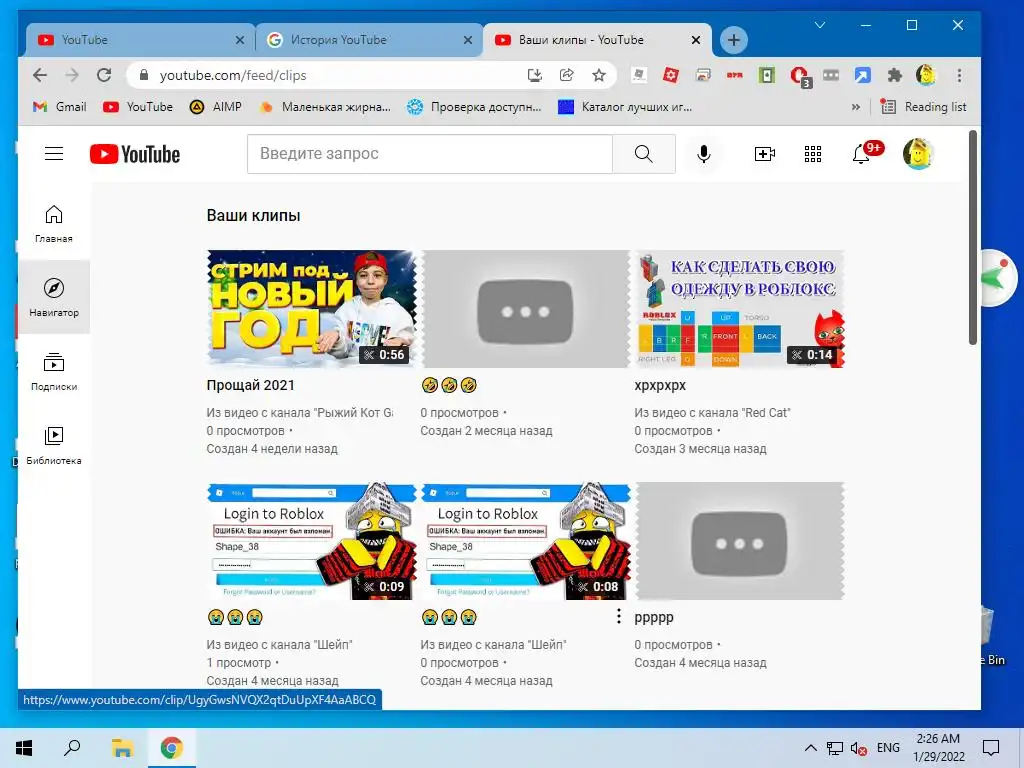Close the История YouTube tab
This screenshot has height=768, width=1024.
tap(468, 40)
